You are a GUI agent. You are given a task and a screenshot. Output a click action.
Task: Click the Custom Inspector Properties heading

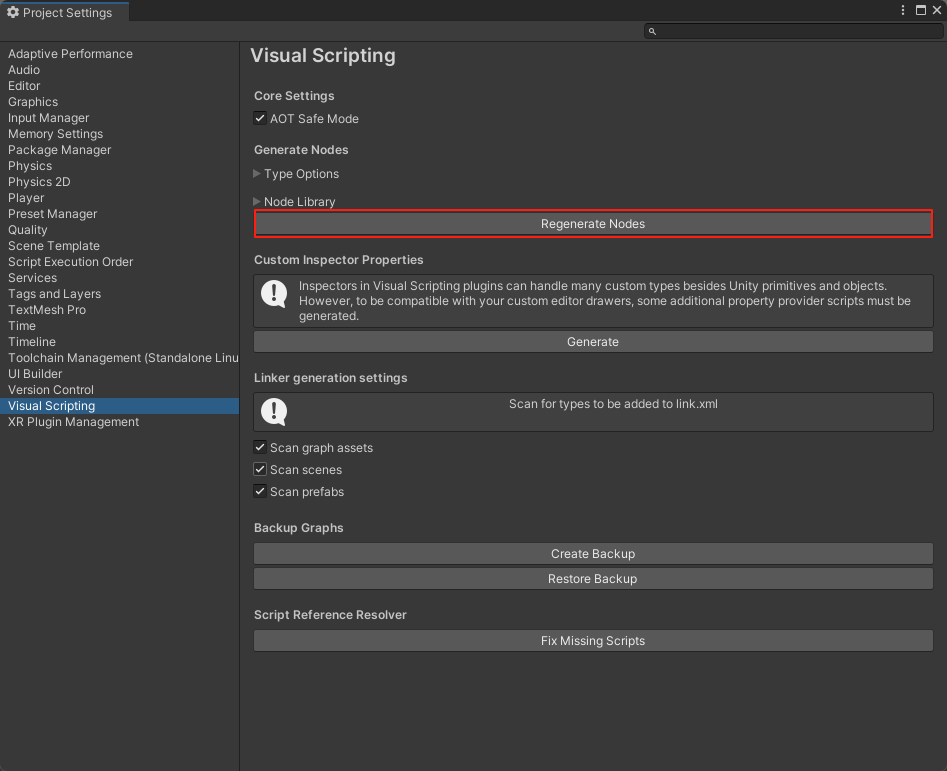(339, 260)
